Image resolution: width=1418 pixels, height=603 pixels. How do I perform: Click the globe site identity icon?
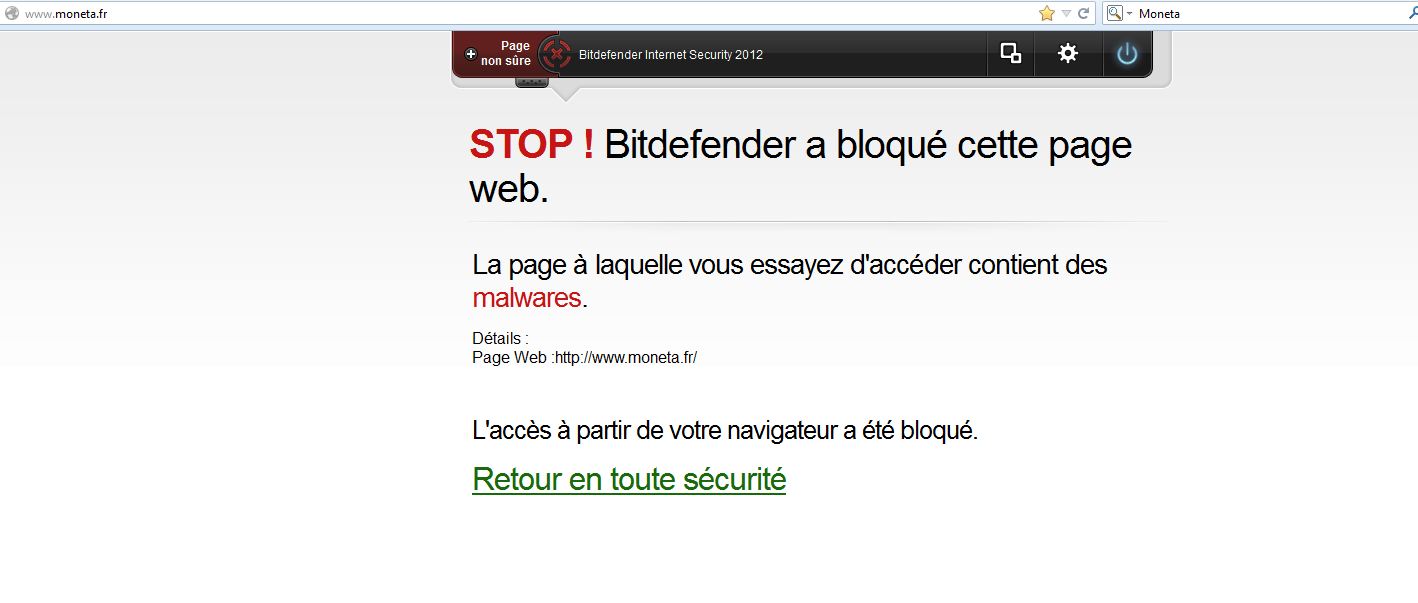pyautogui.click(x=12, y=14)
